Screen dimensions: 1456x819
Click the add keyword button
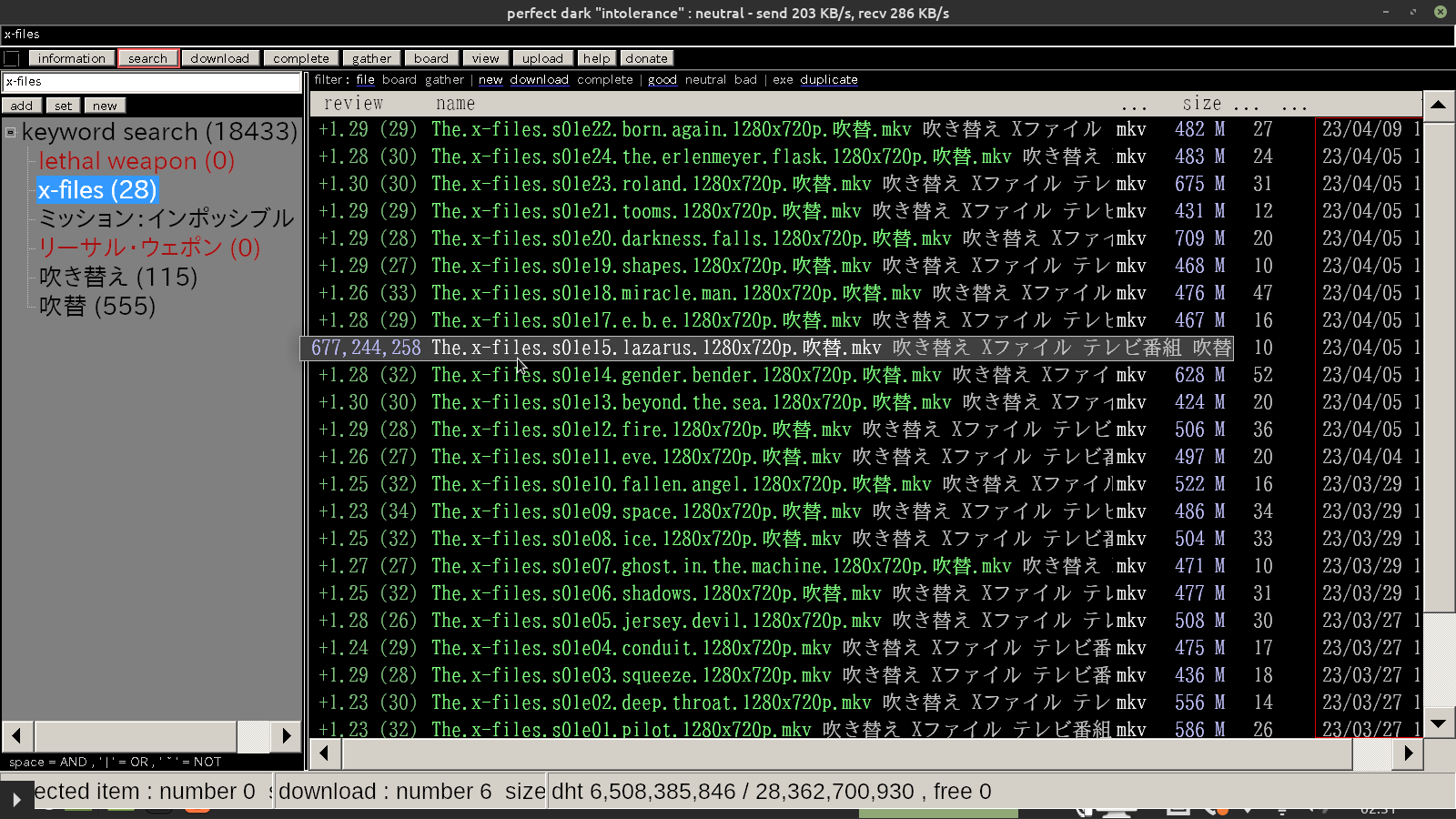coord(22,106)
